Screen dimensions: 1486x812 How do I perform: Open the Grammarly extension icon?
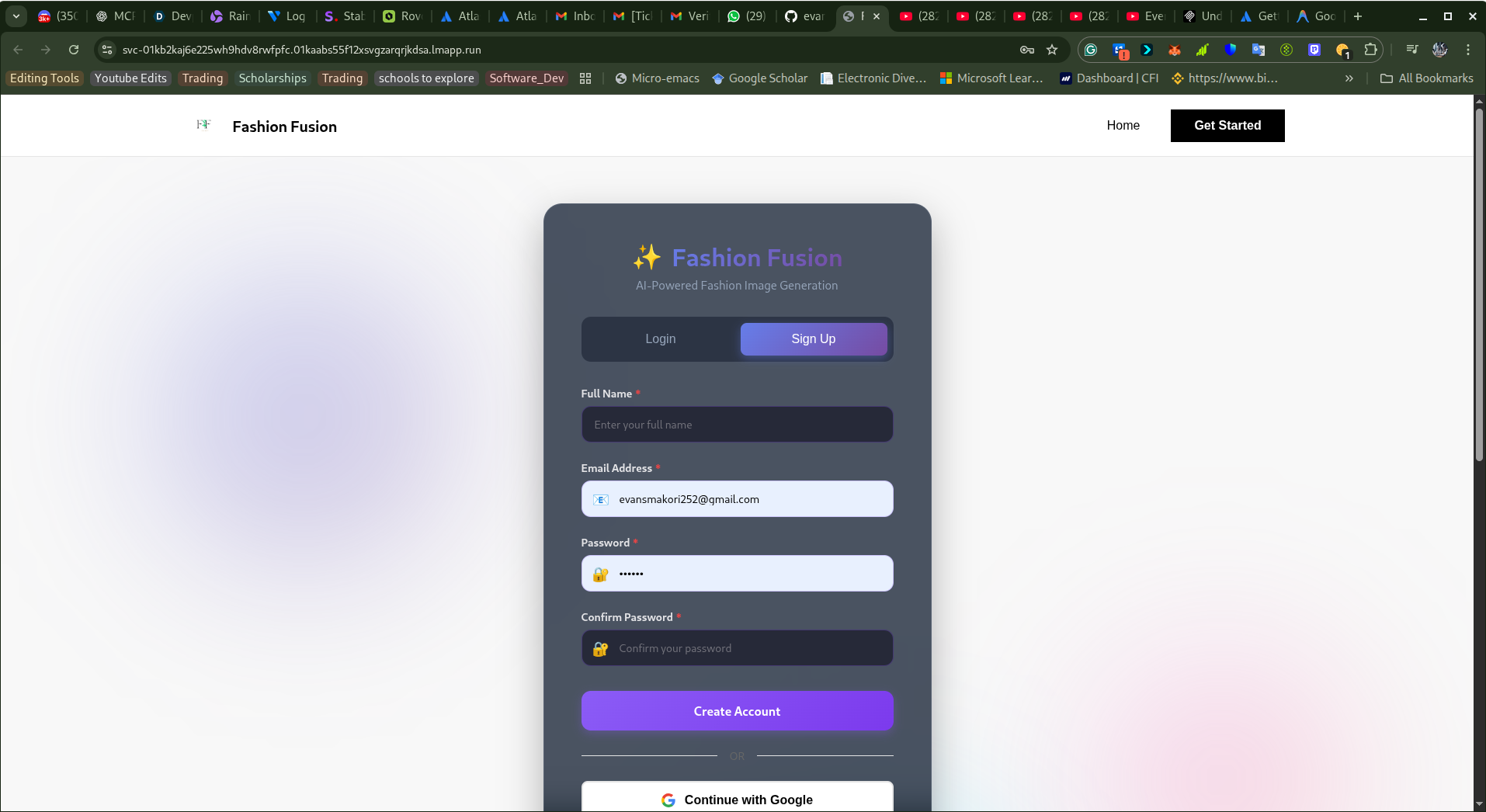pos(1091,50)
